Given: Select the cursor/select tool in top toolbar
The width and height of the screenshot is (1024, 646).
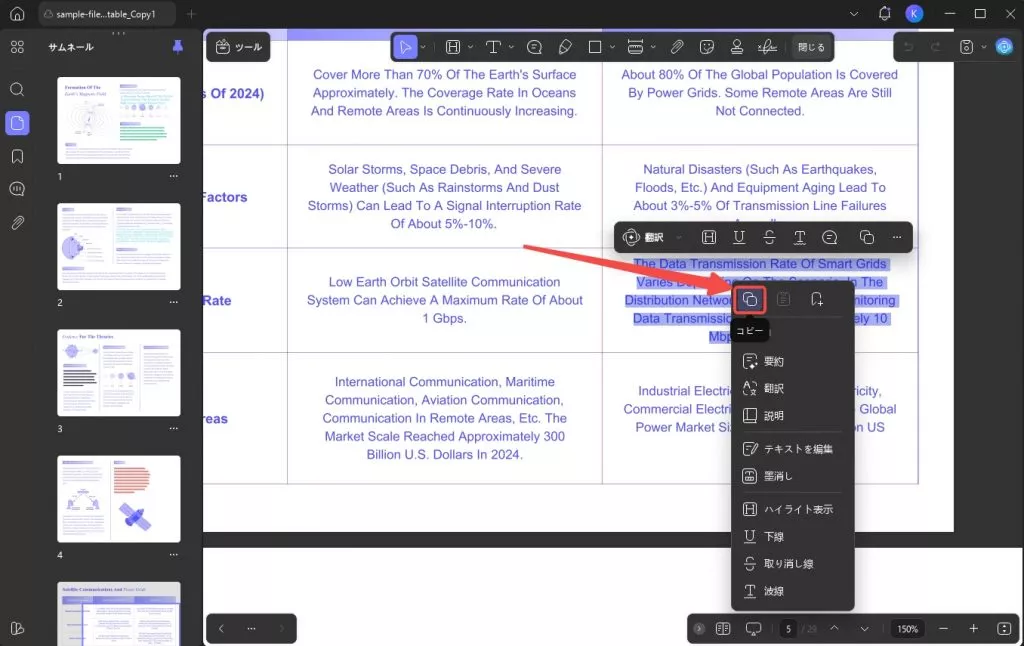Looking at the screenshot, I should click(406, 47).
